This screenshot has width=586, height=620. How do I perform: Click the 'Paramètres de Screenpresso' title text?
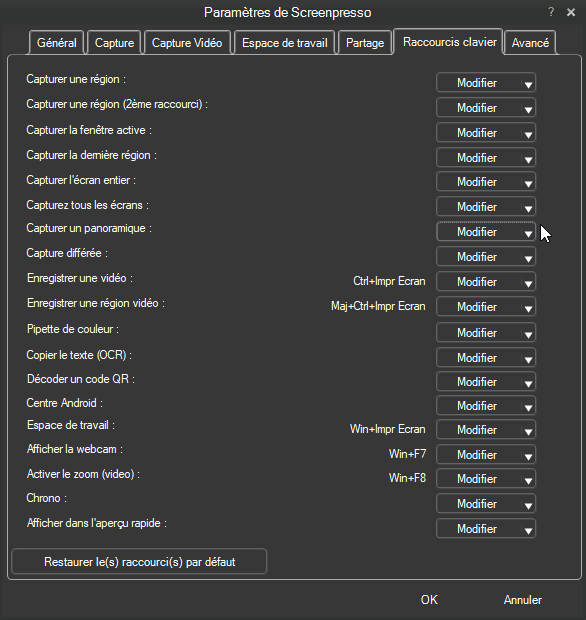point(287,13)
